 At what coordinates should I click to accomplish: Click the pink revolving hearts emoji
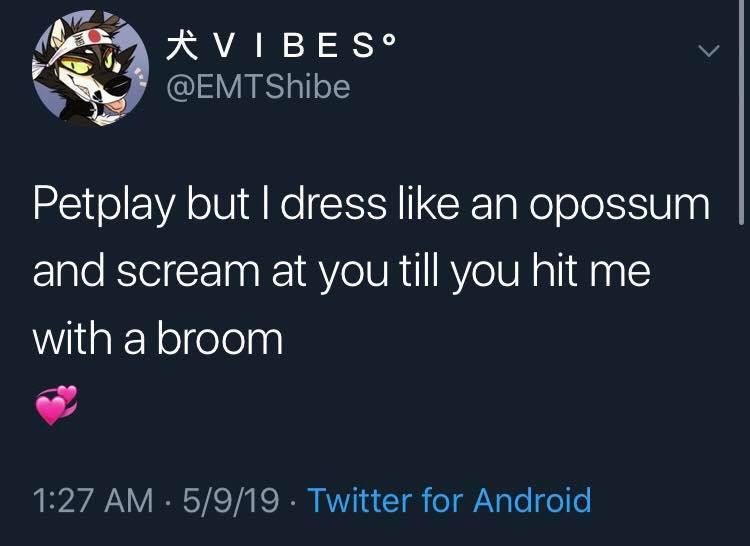pyautogui.click(x=56, y=405)
